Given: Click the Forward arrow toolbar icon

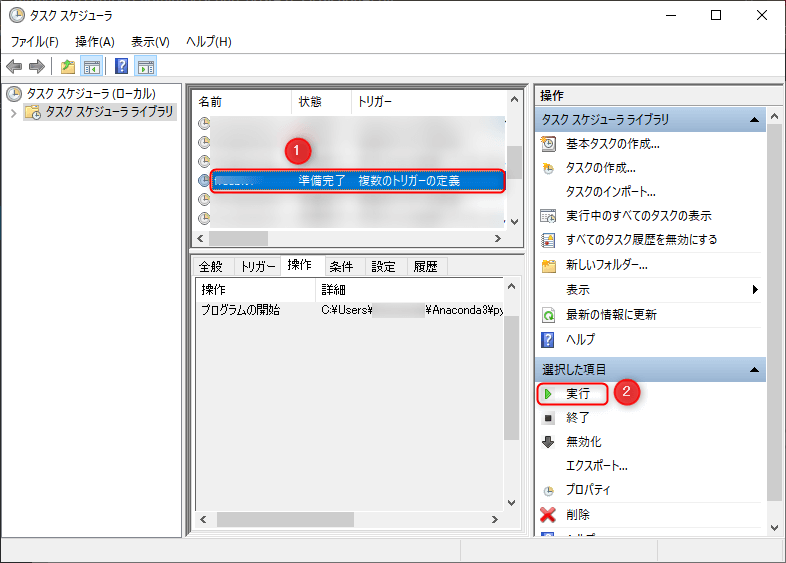Looking at the screenshot, I should click(x=37, y=66).
